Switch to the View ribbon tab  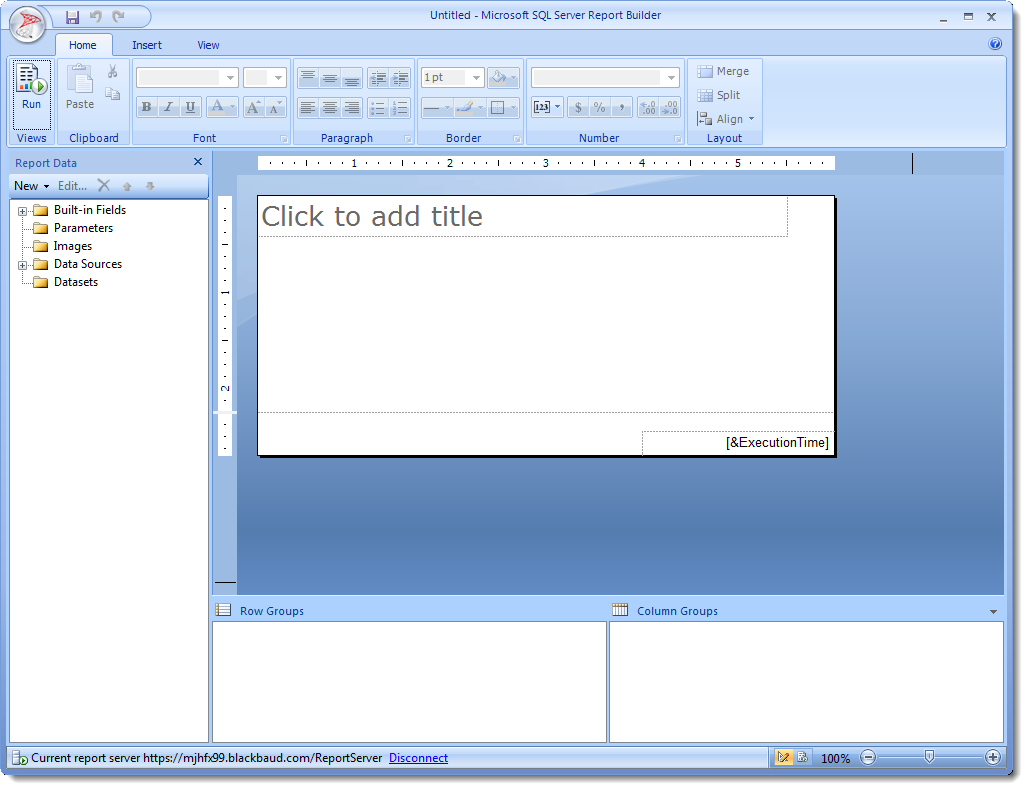[208, 45]
